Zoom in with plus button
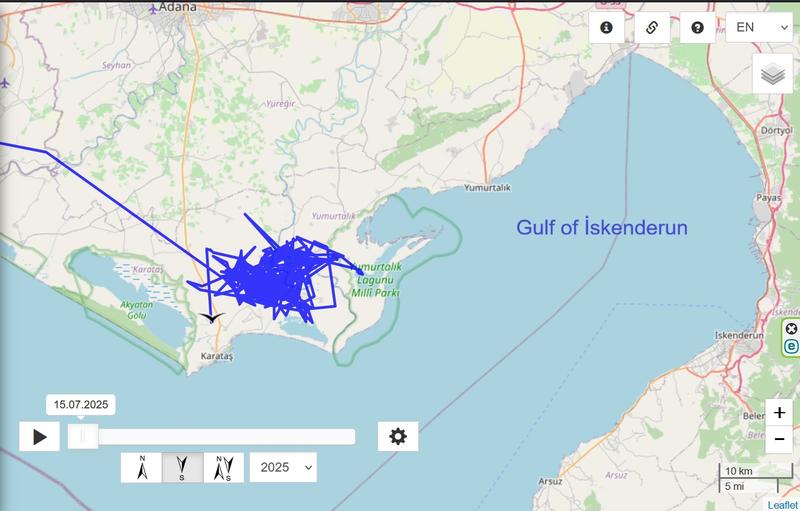This screenshot has height=511, width=800. click(x=779, y=412)
